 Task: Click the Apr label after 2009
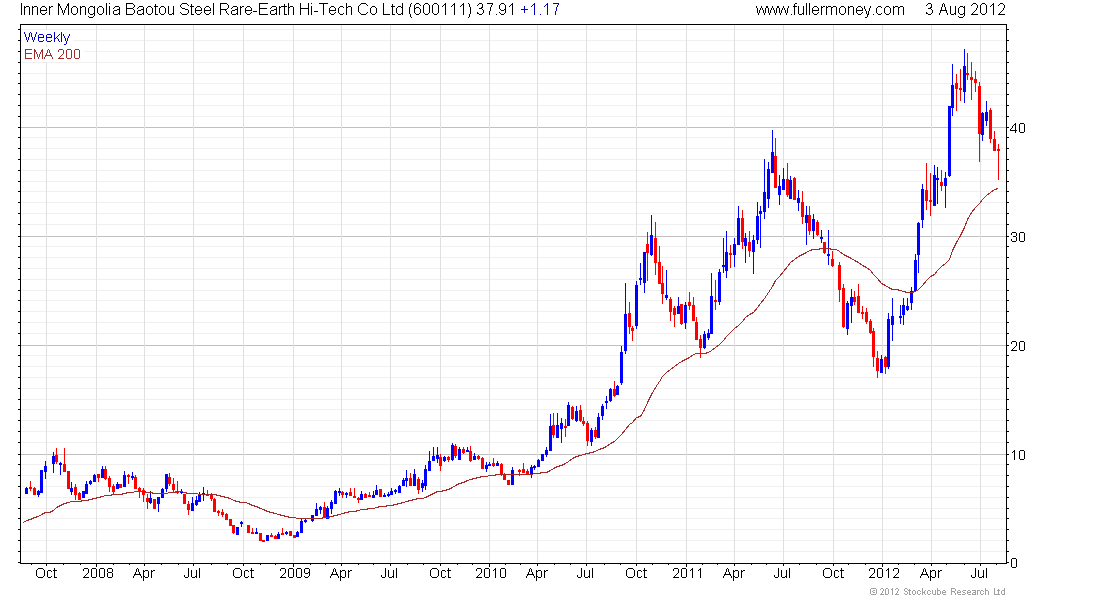(340, 573)
